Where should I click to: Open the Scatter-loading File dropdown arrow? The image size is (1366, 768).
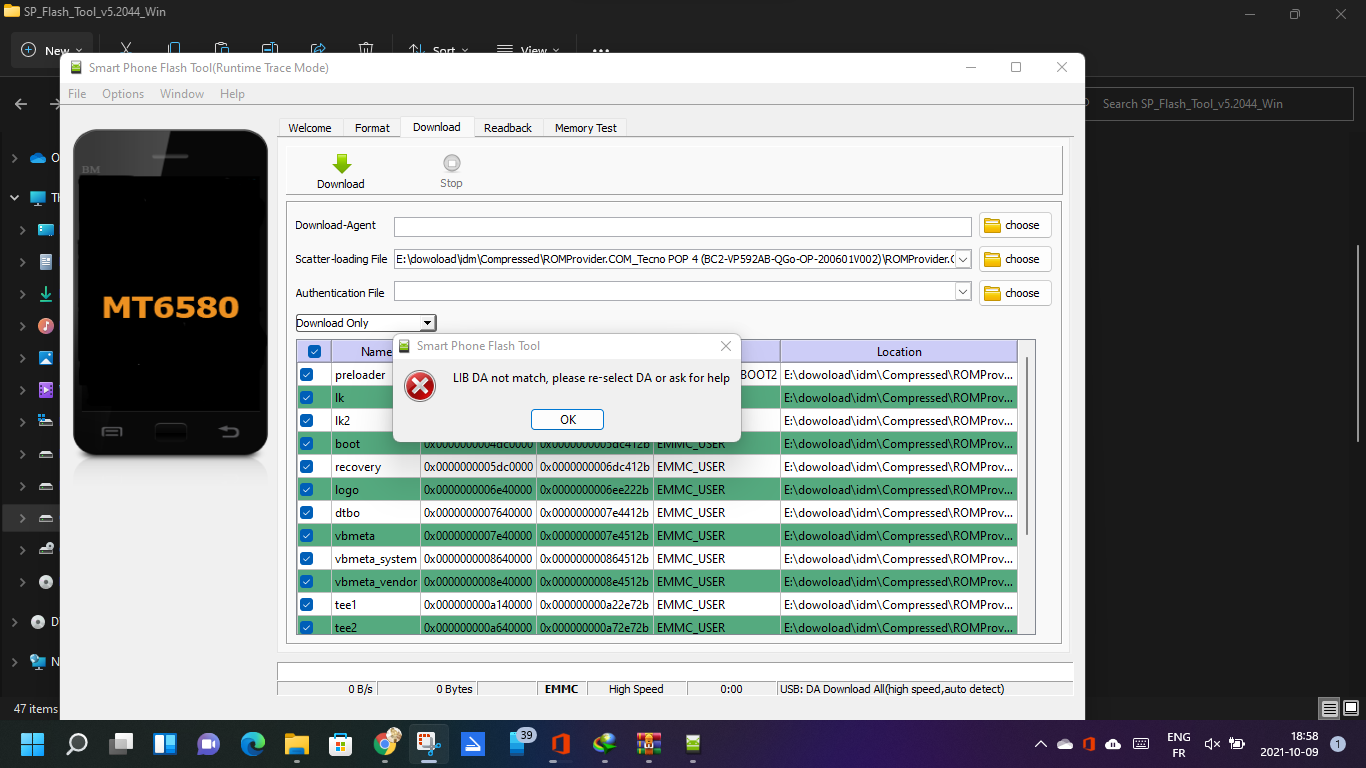click(x=963, y=259)
